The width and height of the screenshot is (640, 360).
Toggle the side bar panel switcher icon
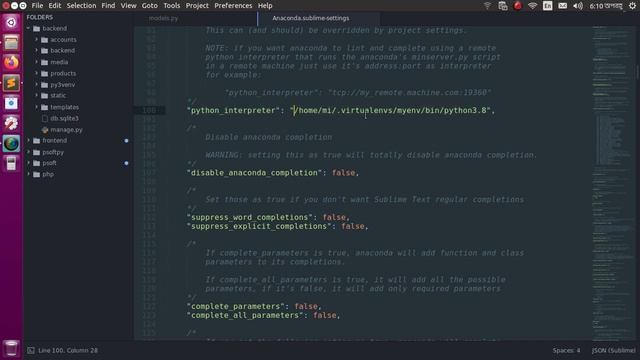(x=31, y=350)
